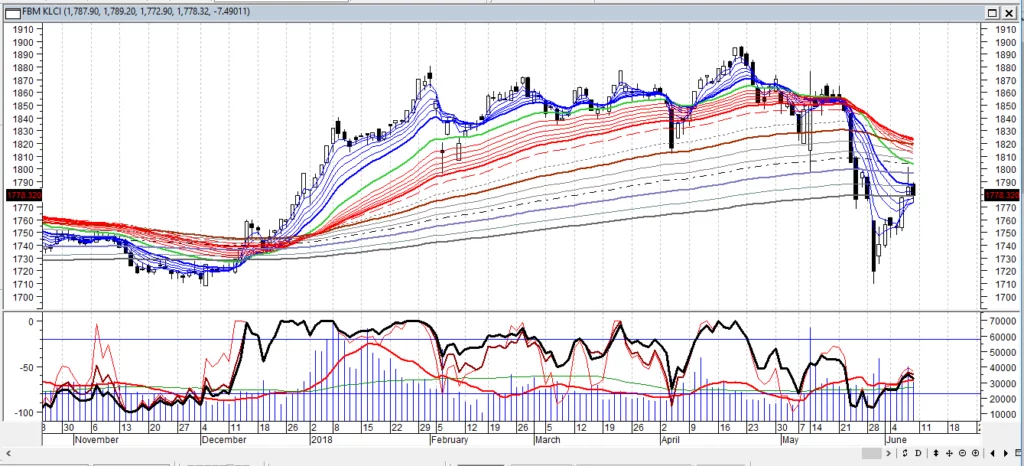Click the scroll-left arrow on the chart scrollbar
Image resolution: width=1024 pixels, height=466 pixels.
point(8,453)
